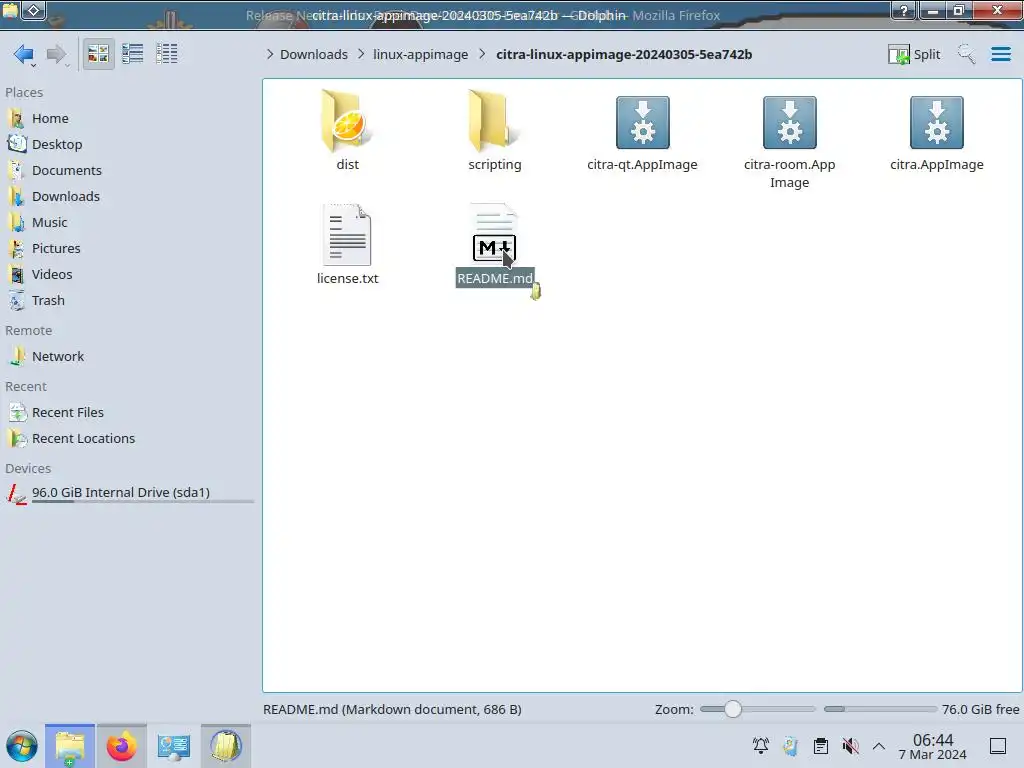This screenshot has width=1024, height=768.
Task: Switch to Firefox in taskbar
Action: click(x=121, y=746)
